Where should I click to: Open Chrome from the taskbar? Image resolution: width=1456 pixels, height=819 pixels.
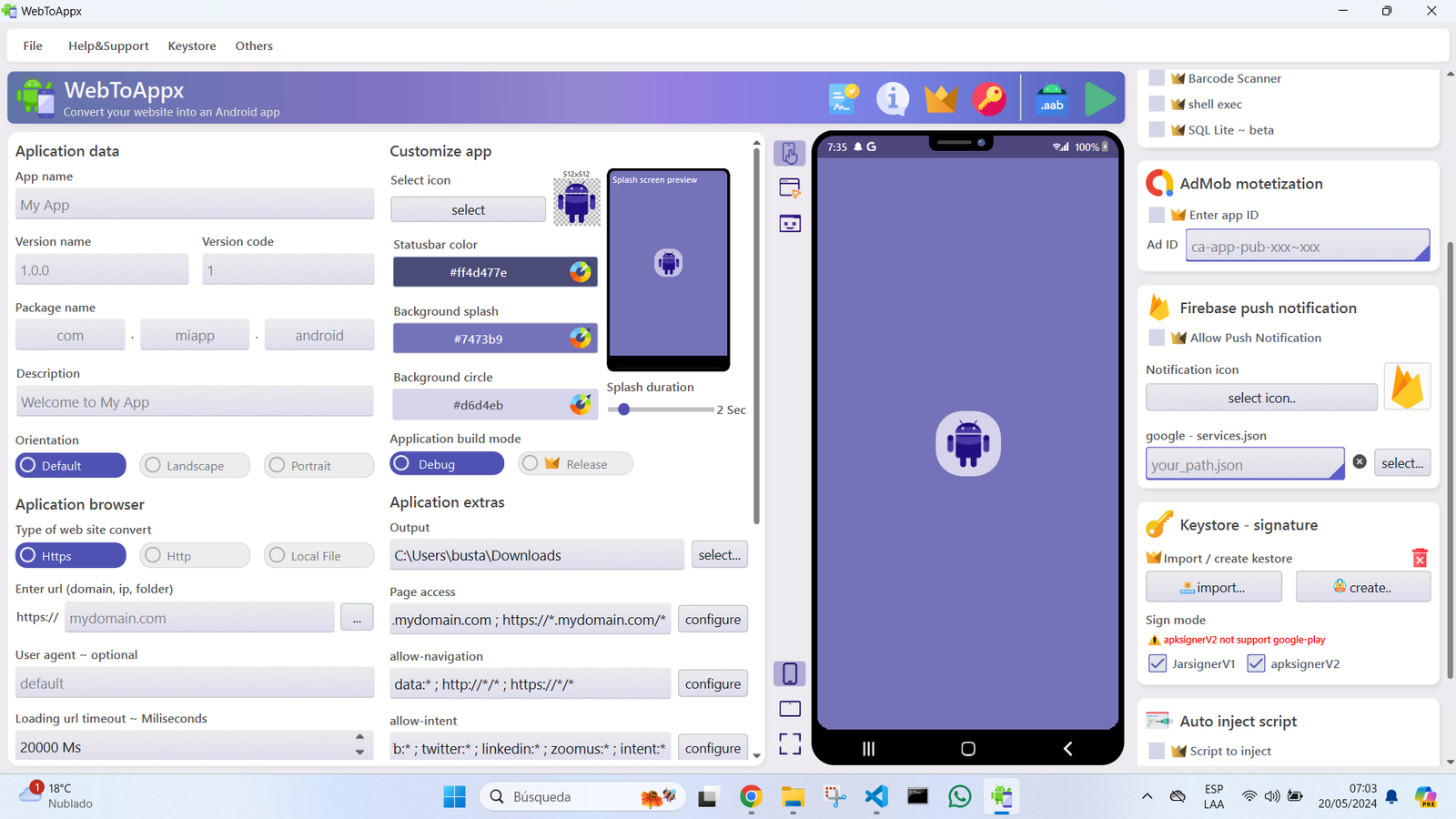(751, 797)
